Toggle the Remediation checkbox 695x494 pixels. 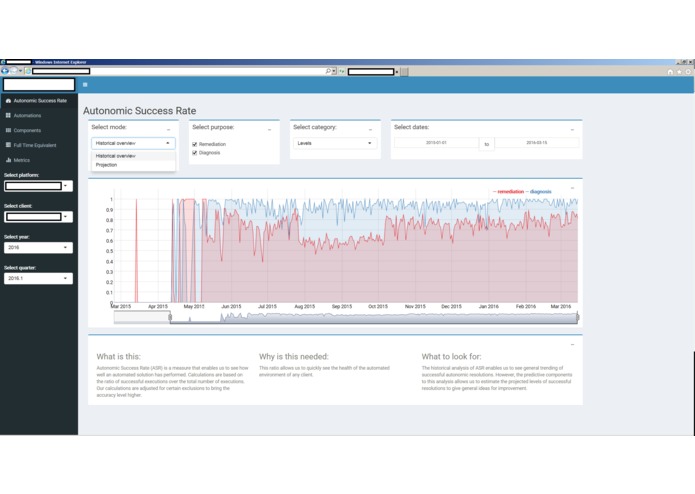[195, 144]
